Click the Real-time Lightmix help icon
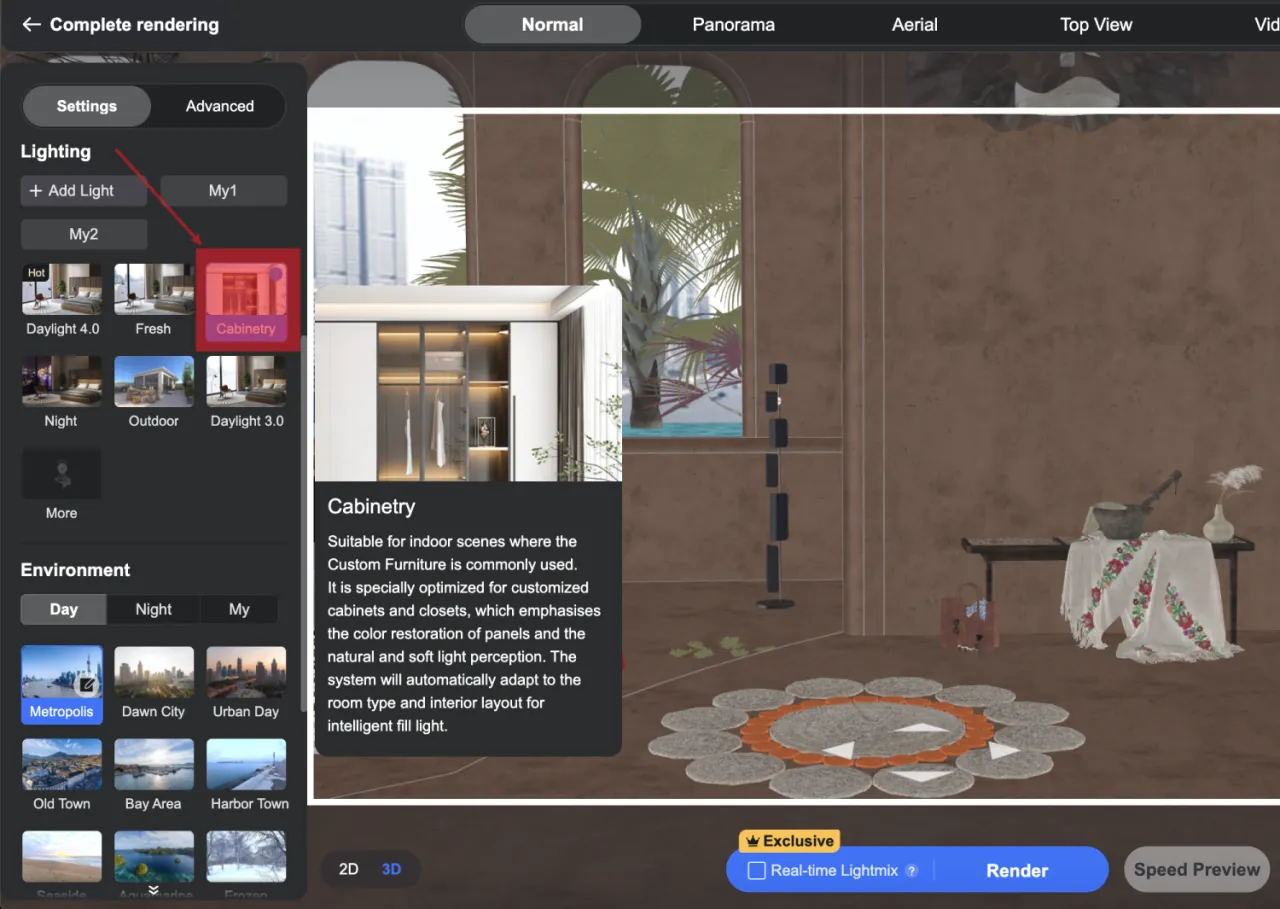The height and width of the screenshot is (909, 1280). point(911,871)
